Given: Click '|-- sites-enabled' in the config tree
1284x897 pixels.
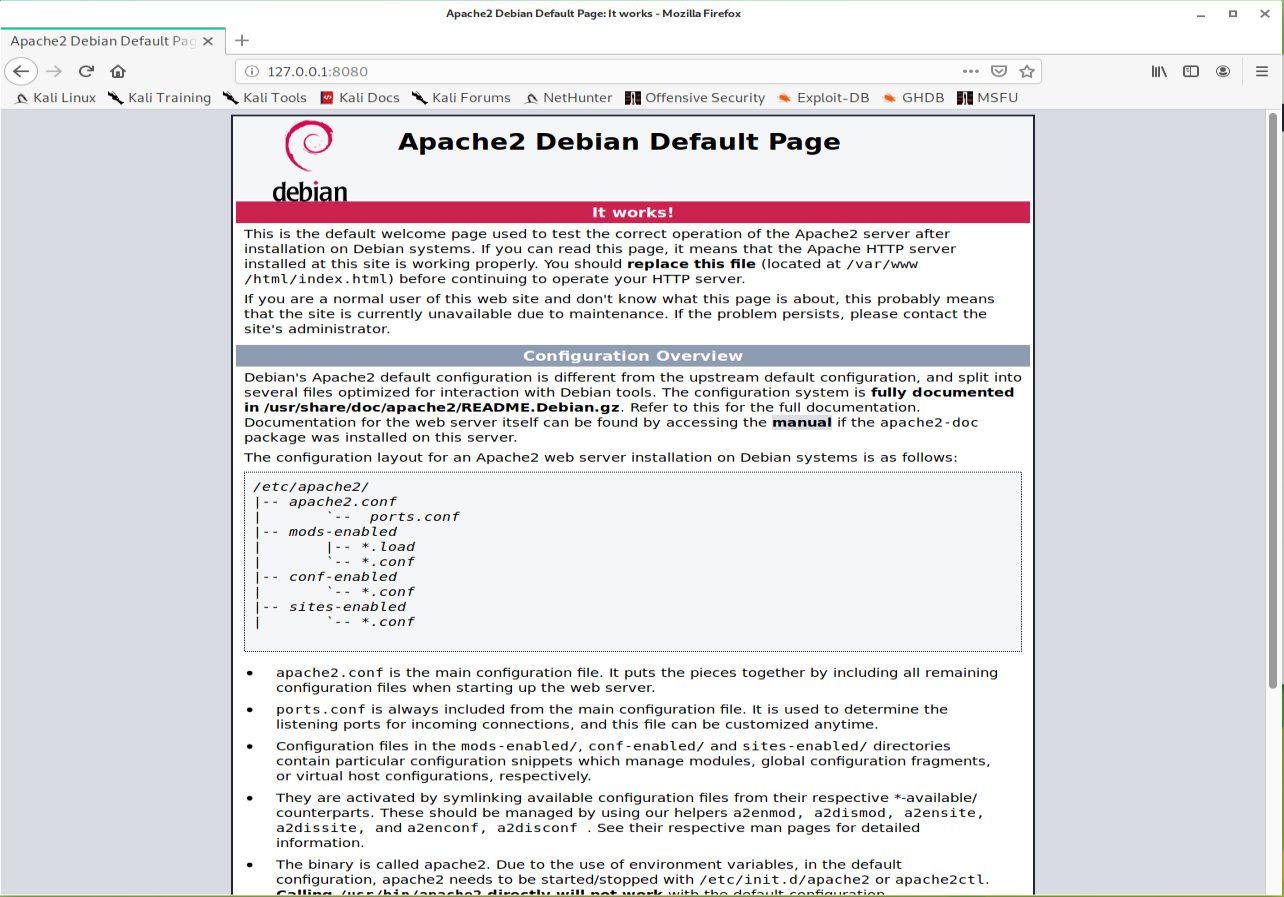Looking at the screenshot, I should (330, 607).
